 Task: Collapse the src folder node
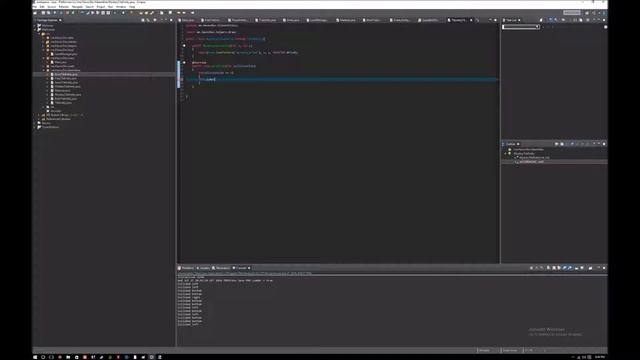point(39,34)
